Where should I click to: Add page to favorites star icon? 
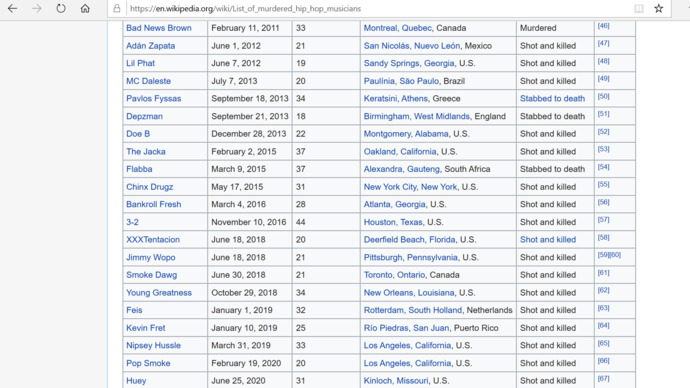pos(658,8)
